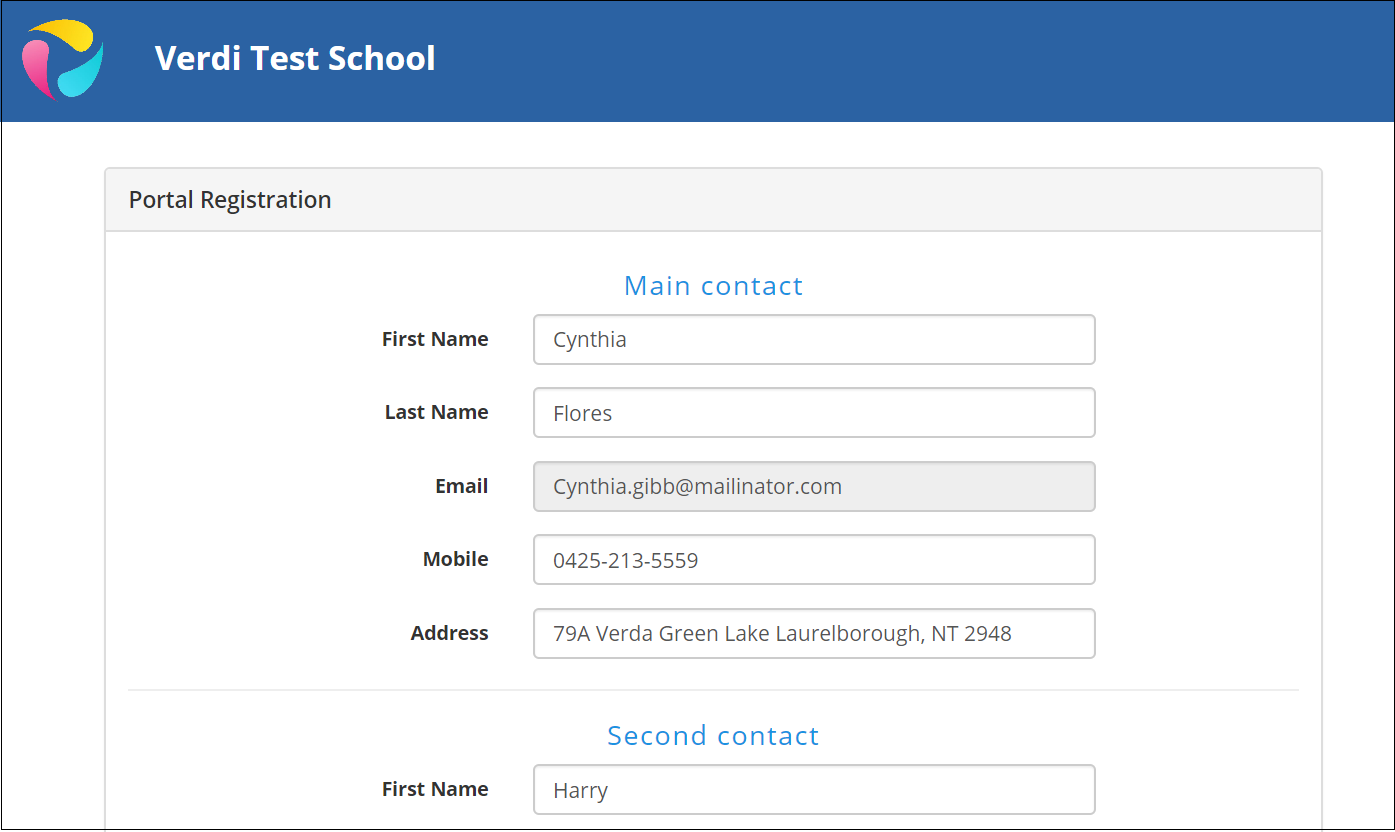Viewport: 1395px width, 832px height.
Task: Click the Main contact heading
Action: tap(713, 286)
